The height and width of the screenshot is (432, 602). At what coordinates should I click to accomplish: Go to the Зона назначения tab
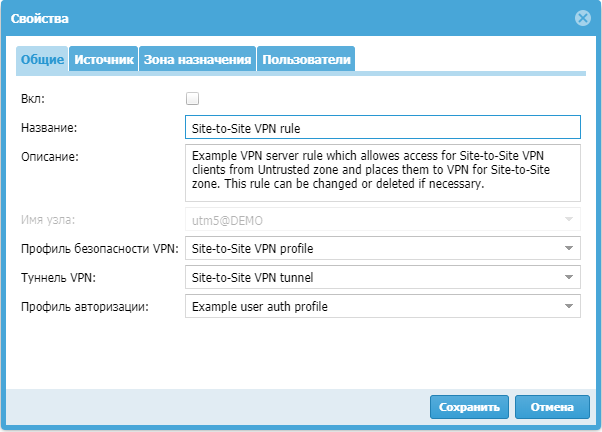197,60
